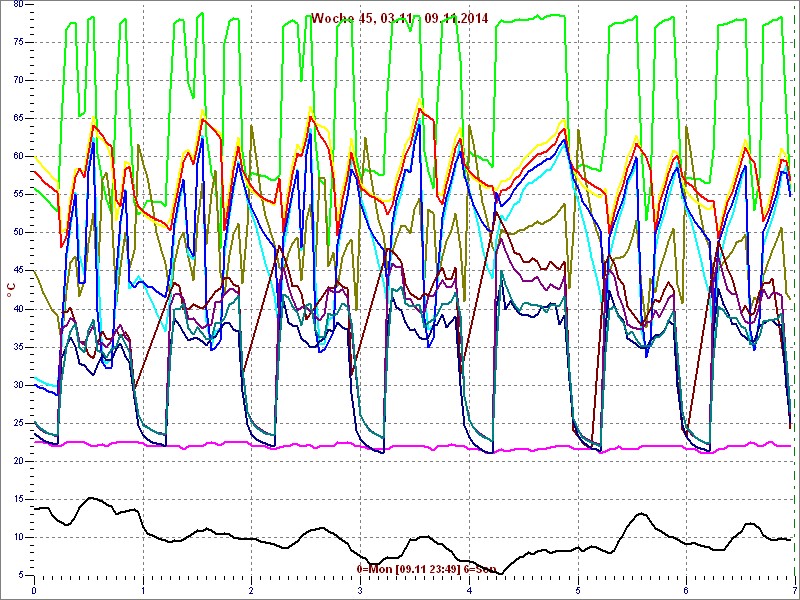Click the y-axis label '80'

(17, 4)
